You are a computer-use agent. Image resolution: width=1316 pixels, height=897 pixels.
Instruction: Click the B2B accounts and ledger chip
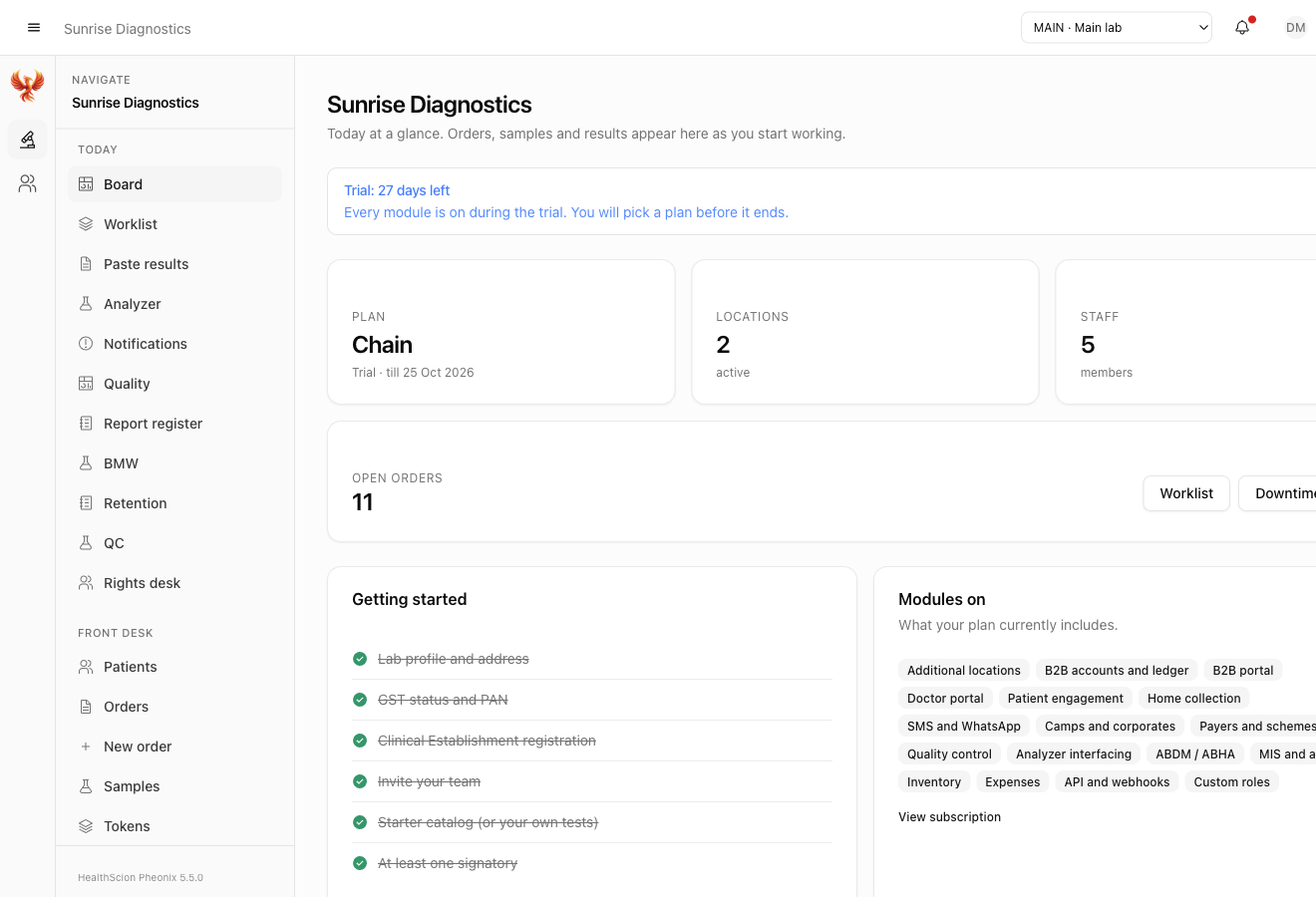(x=1117, y=671)
